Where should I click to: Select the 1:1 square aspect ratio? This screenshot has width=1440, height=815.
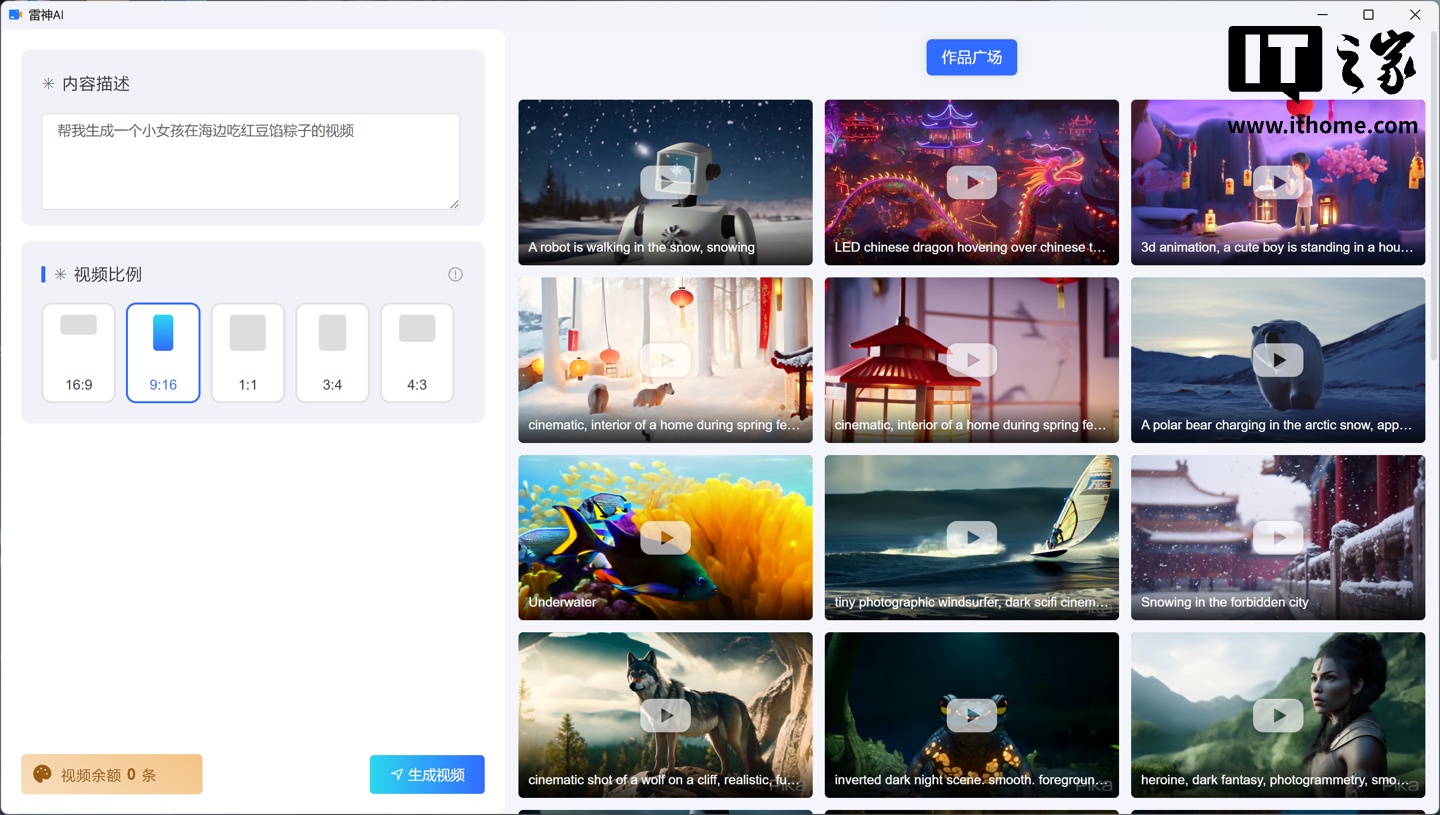(x=248, y=353)
